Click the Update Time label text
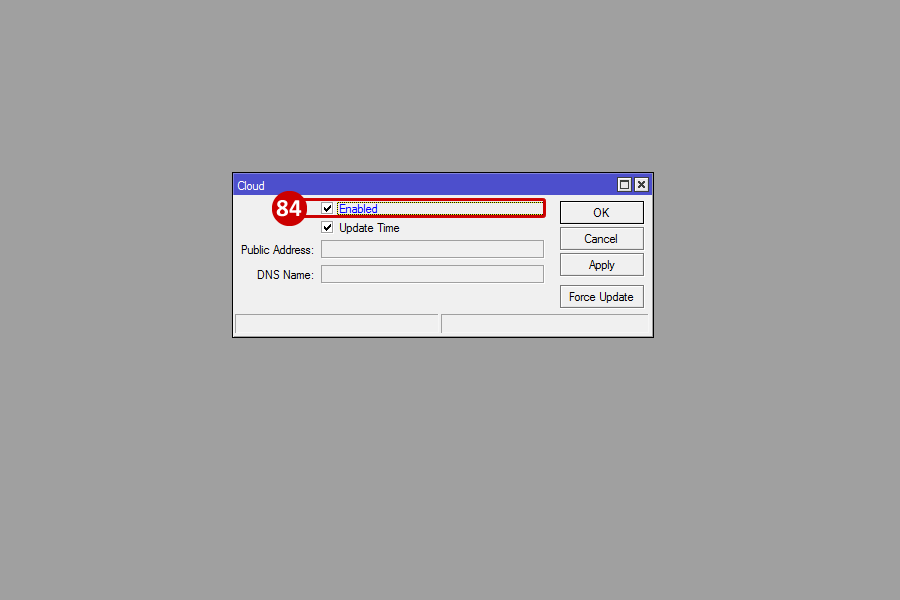 (x=369, y=228)
